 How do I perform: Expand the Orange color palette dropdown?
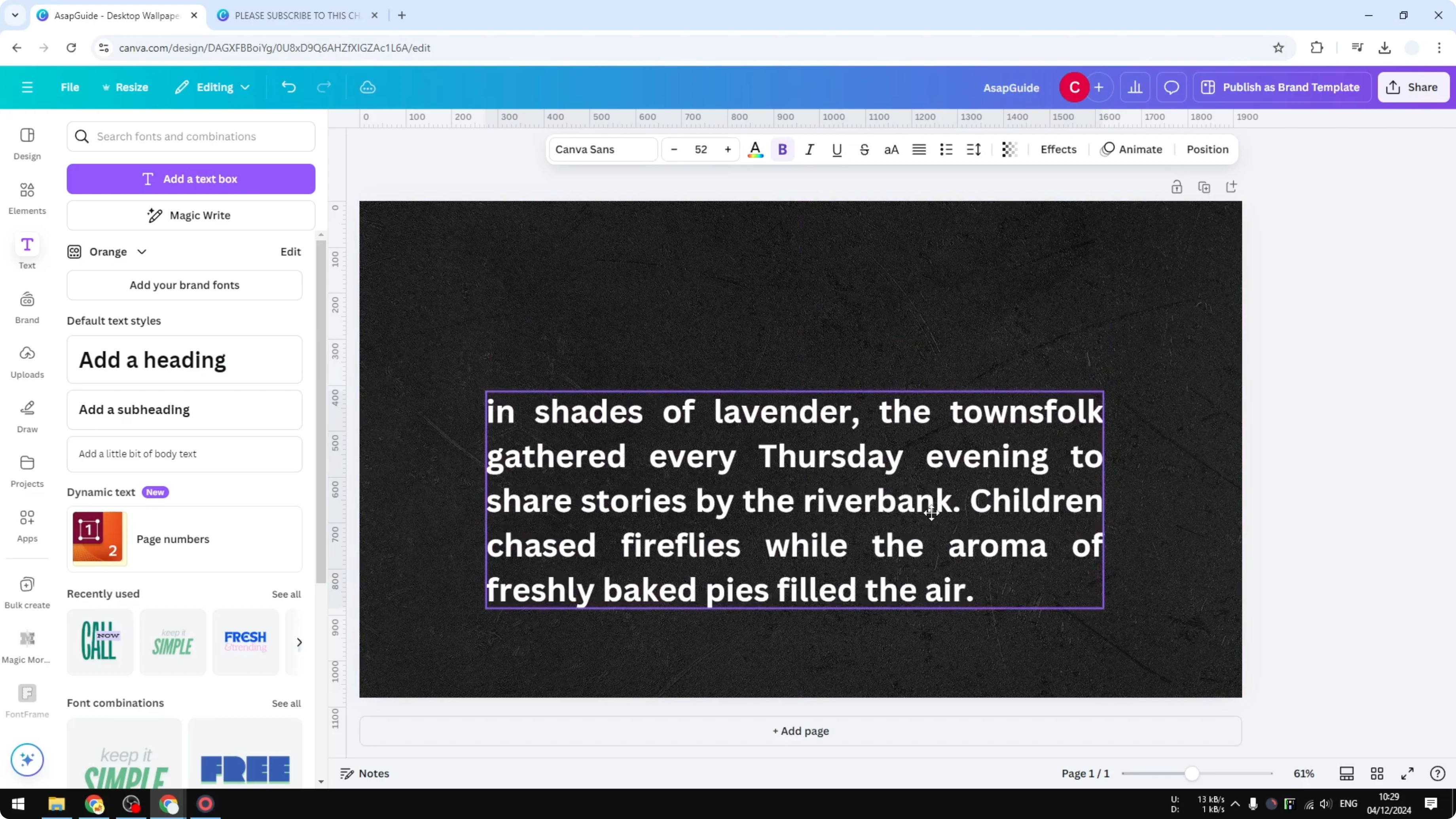pos(141,252)
